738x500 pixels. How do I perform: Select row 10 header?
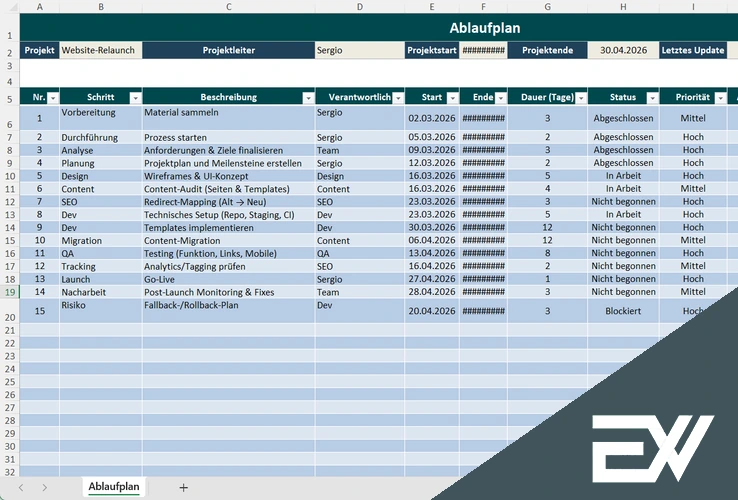tap(9, 175)
